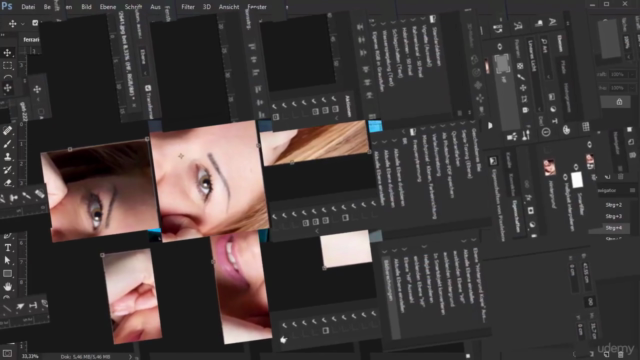Screen dimensions: 640x360
Task: Click the Dok: 5,46 MB status text
Action: point(85,356)
